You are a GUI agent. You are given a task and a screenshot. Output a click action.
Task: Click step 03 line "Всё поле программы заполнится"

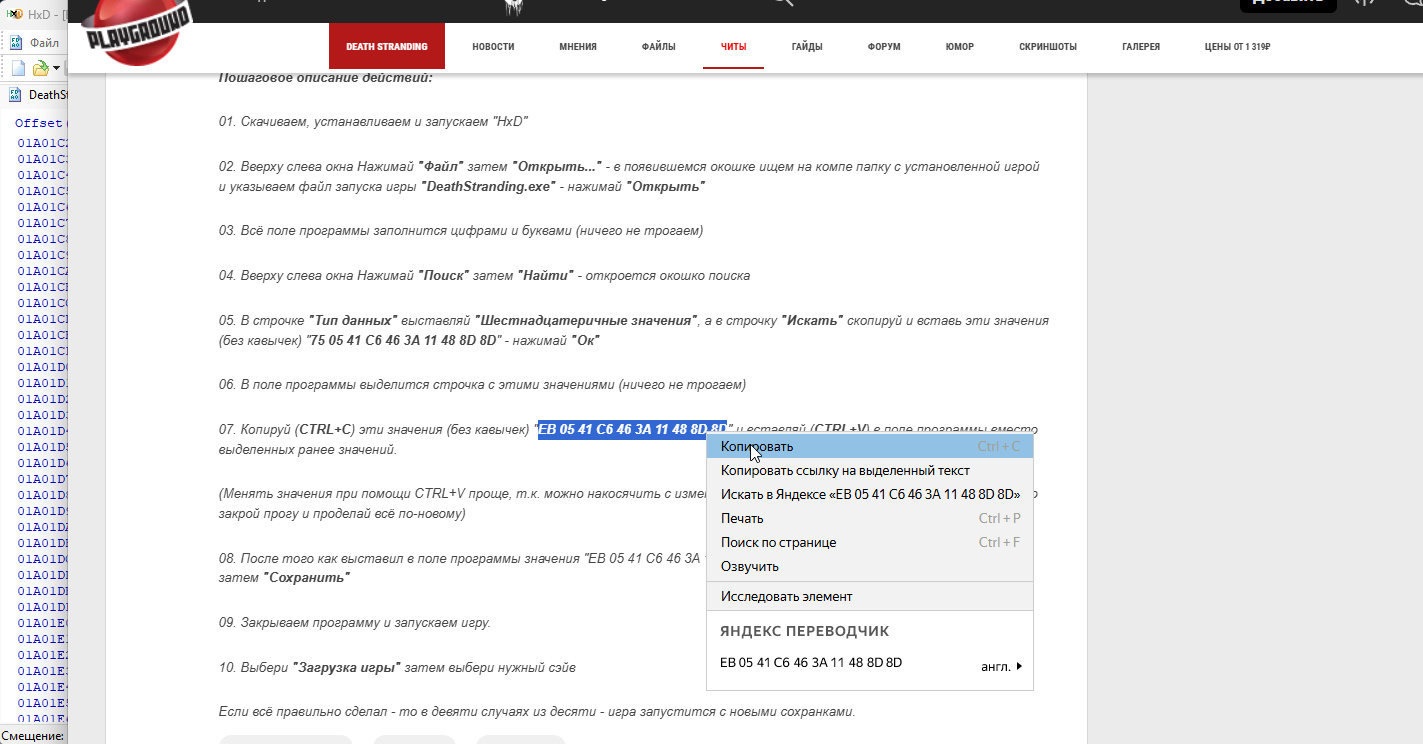tap(461, 230)
